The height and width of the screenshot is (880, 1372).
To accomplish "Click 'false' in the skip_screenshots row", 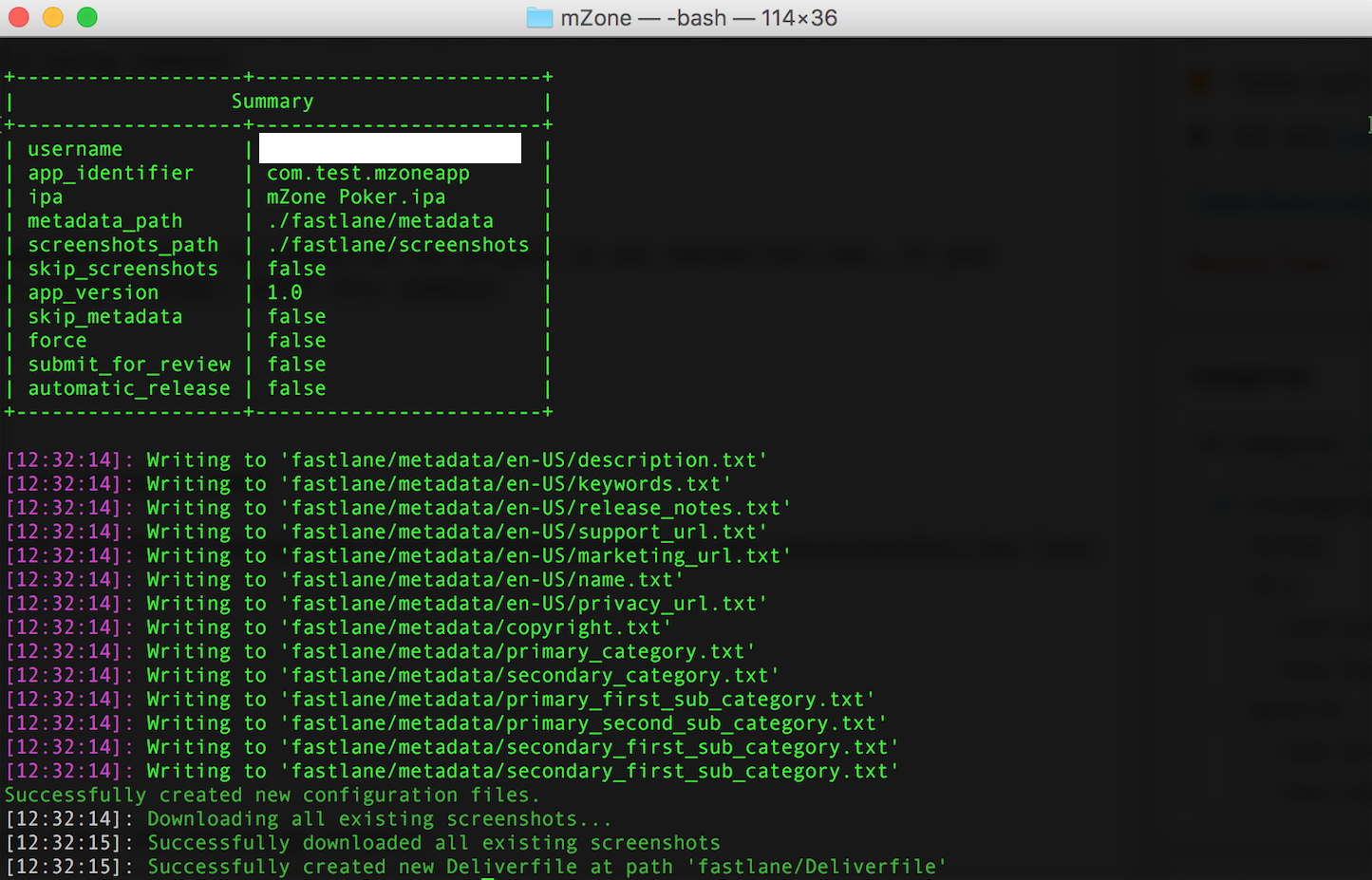I will click(296, 269).
